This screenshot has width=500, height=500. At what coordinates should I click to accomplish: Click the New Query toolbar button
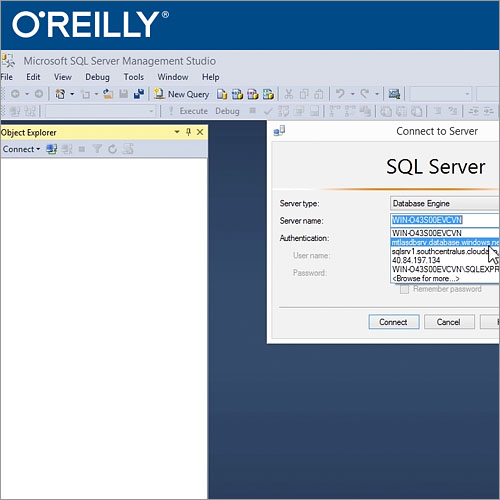[x=182, y=94]
